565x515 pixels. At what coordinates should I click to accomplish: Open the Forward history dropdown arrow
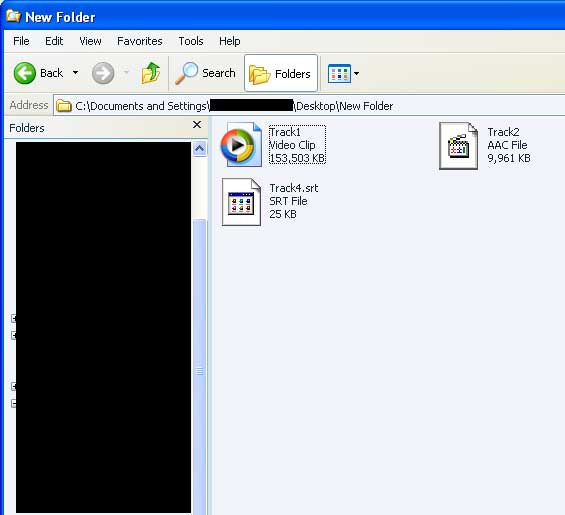coord(126,73)
